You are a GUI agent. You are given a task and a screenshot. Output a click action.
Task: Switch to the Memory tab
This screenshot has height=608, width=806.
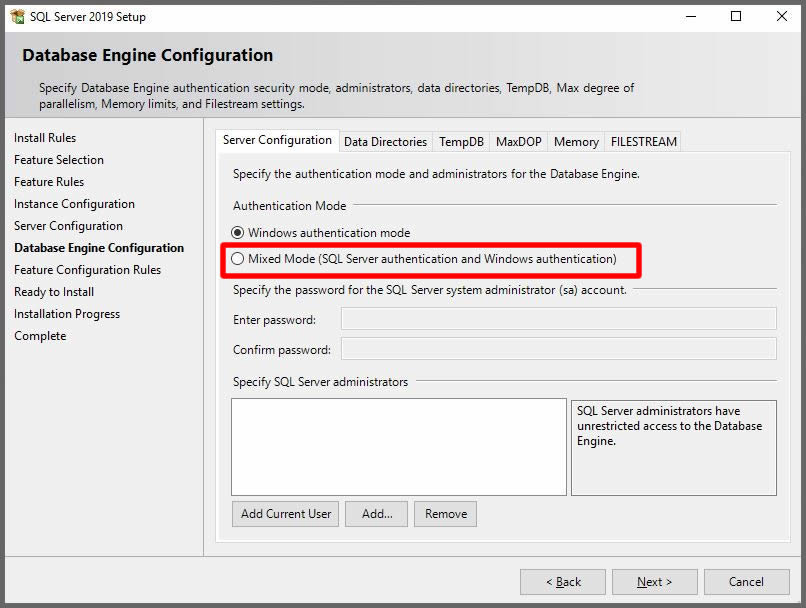tap(576, 142)
